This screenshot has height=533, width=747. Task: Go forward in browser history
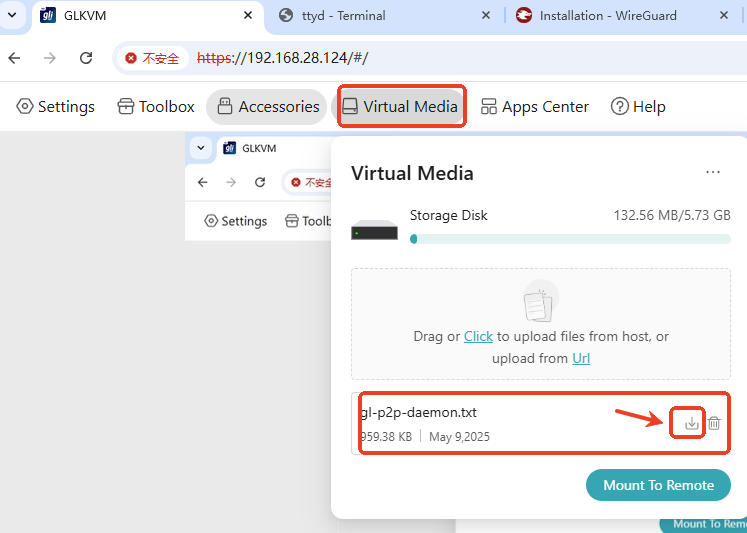[x=50, y=58]
